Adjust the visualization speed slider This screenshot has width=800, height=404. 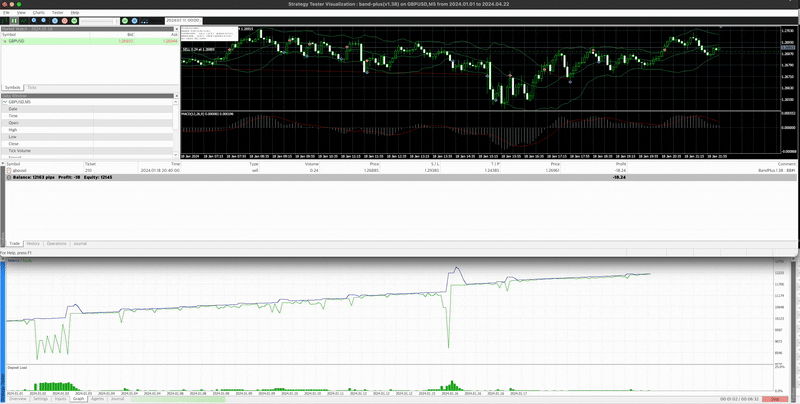[99, 21]
